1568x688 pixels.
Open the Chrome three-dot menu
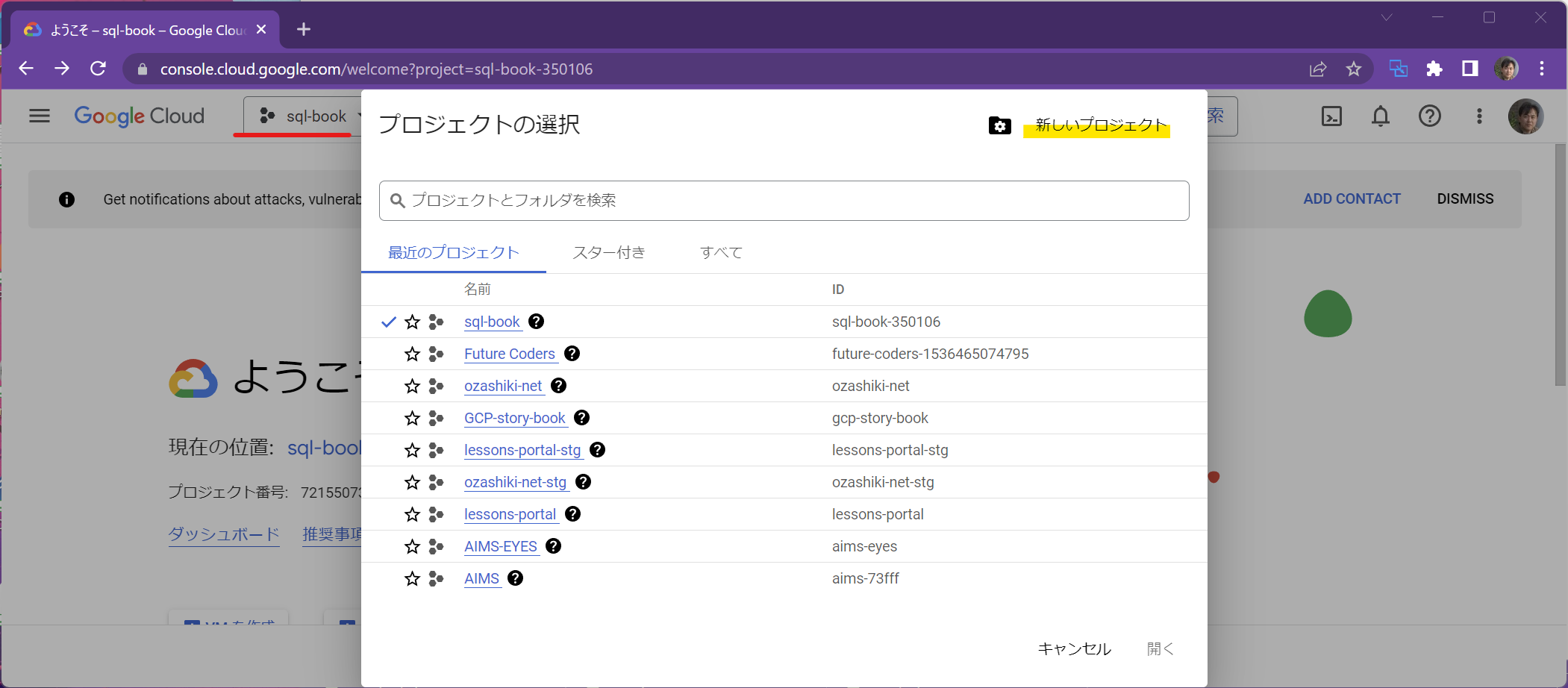click(x=1540, y=69)
